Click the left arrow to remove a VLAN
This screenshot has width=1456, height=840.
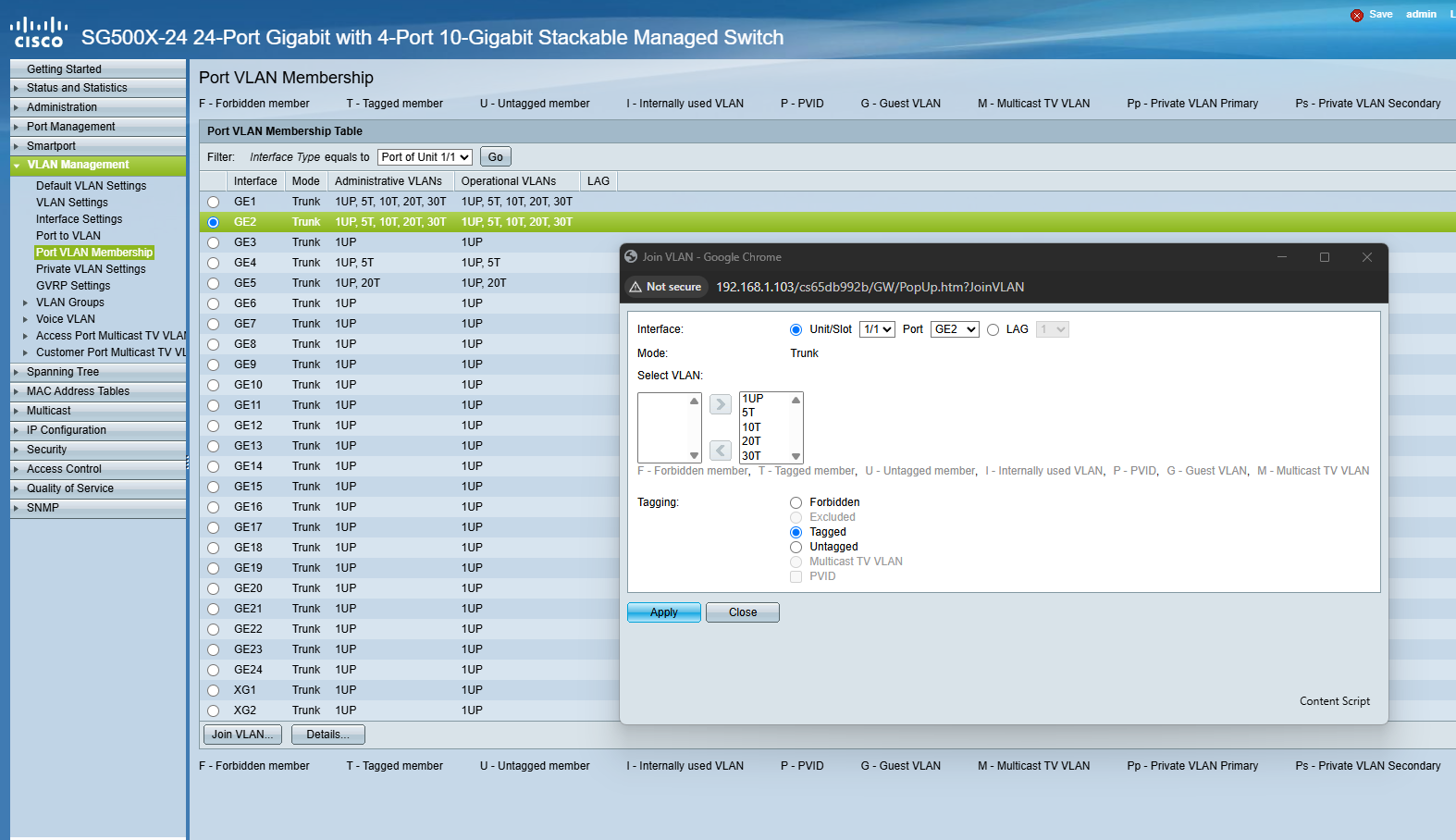click(721, 451)
